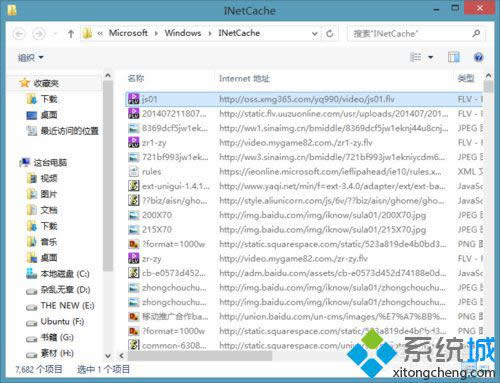This screenshot has height=383, width=500.
Task: Click the Windows breadcrumb in address bar
Action: (x=183, y=33)
